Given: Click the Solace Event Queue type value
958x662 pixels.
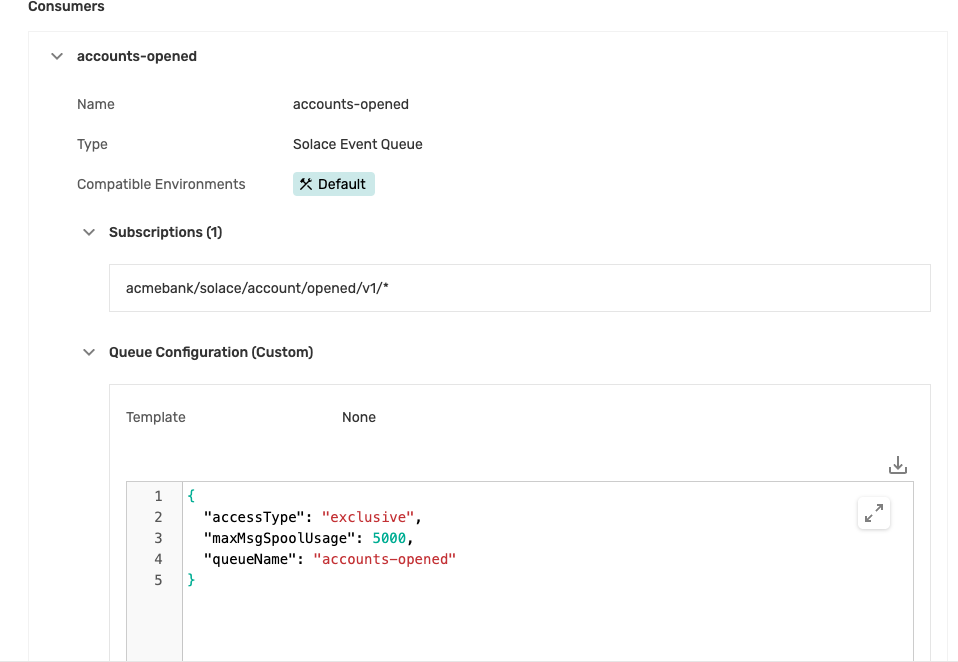Looking at the screenshot, I should click(x=357, y=144).
